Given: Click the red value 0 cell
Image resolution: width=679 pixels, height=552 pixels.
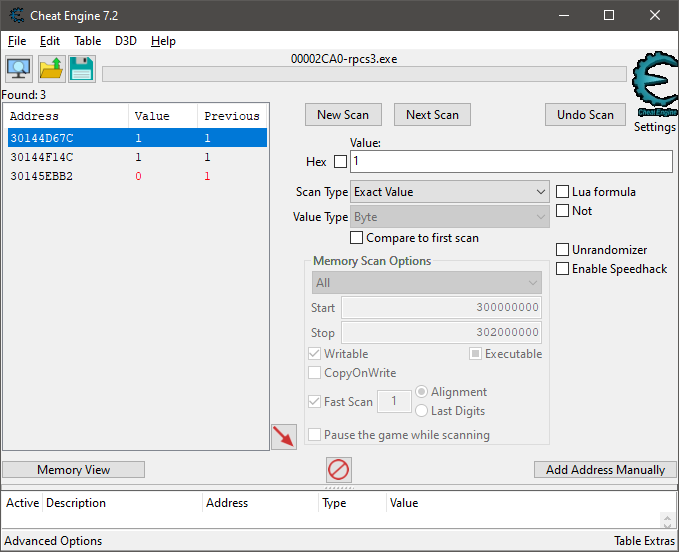Looking at the screenshot, I should click(x=138, y=176).
